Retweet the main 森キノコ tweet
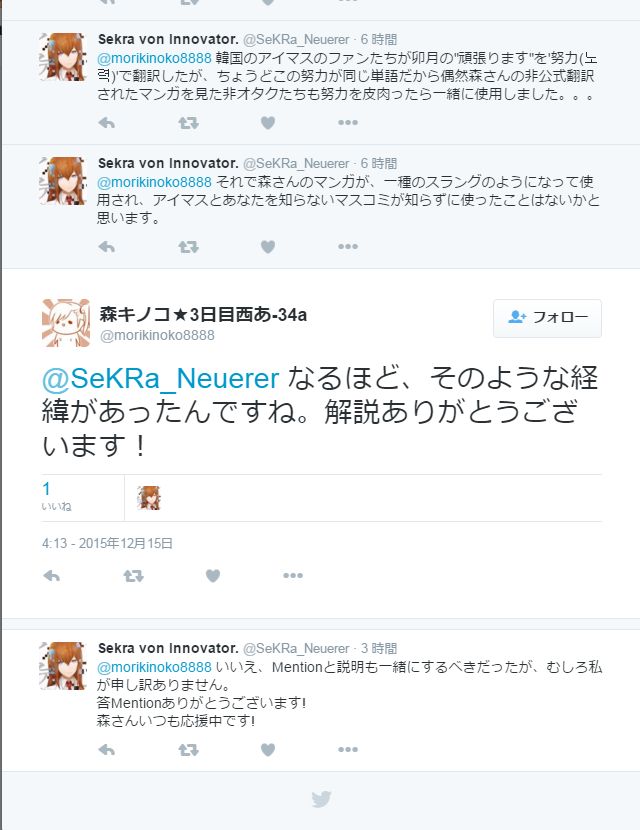Viewport: 640px width, 830px height. [x=133, y=576]
